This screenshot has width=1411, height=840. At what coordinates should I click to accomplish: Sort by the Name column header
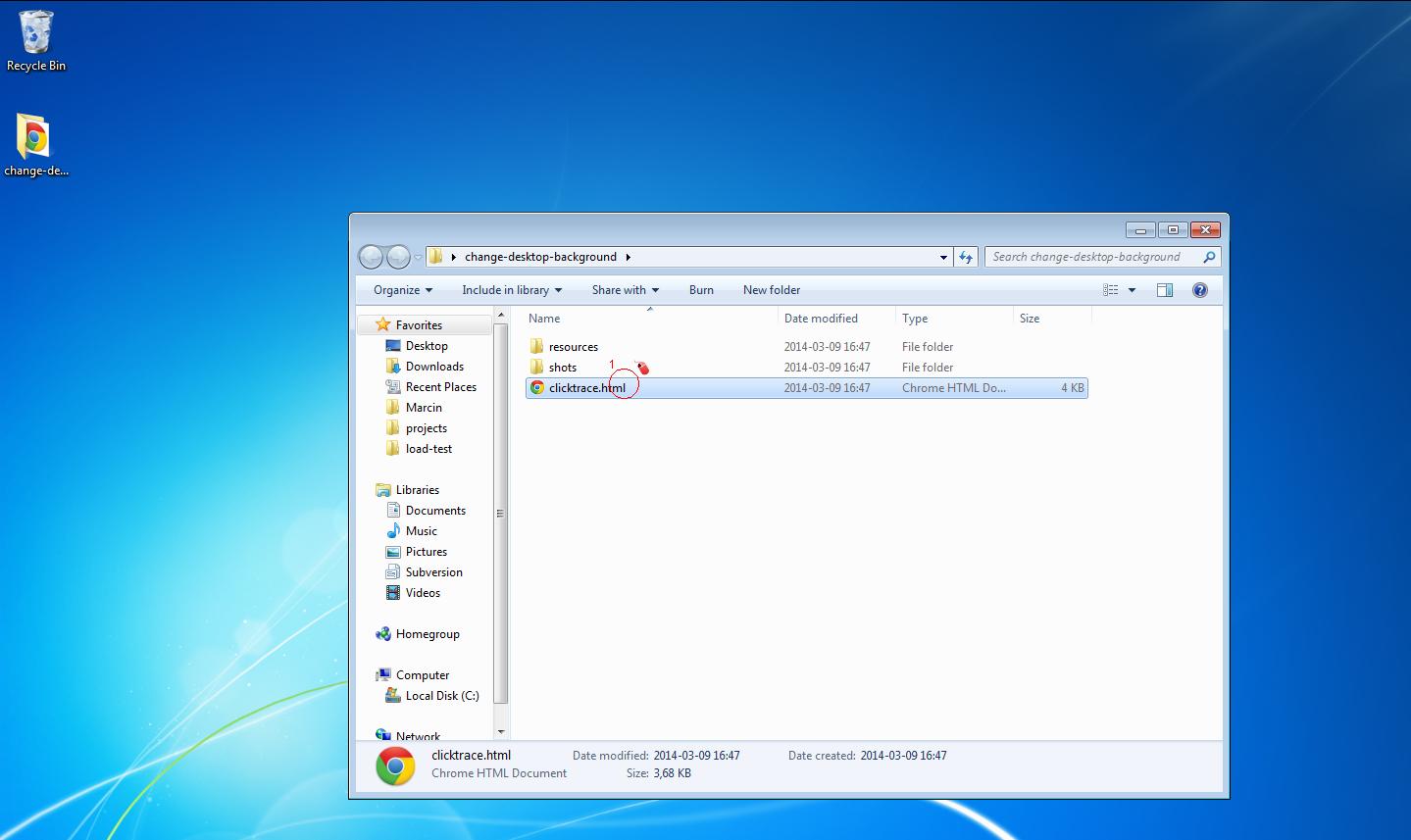[x=651, y=319]
